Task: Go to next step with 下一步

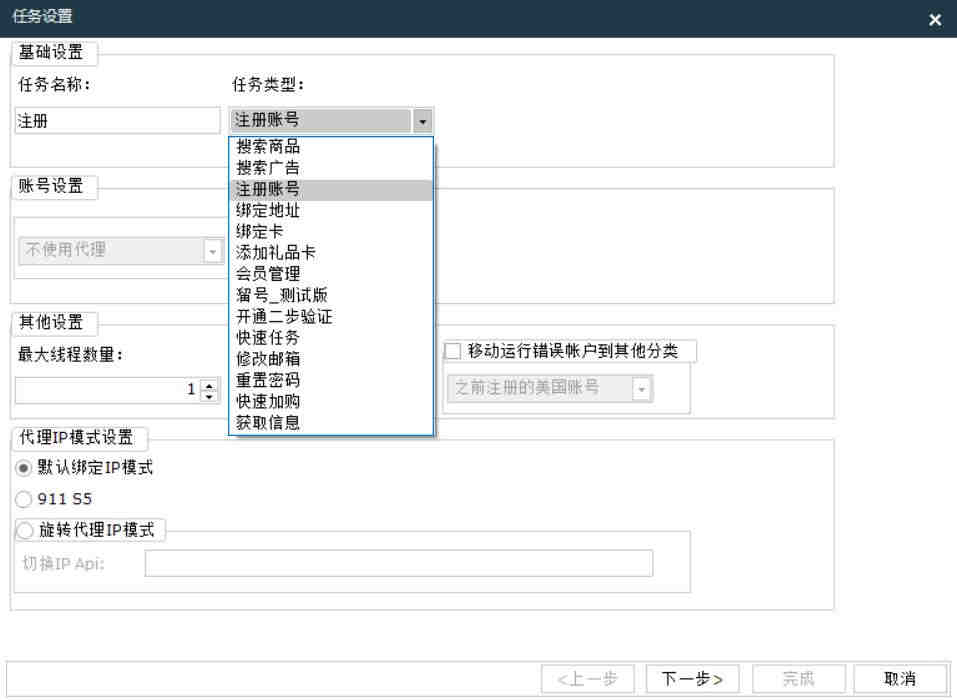Action: 693,679
